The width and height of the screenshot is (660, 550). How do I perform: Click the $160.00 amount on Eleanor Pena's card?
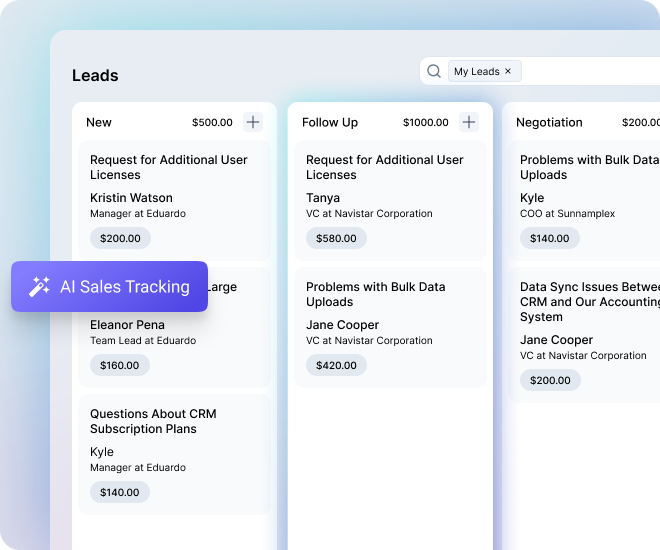[120, 365]
